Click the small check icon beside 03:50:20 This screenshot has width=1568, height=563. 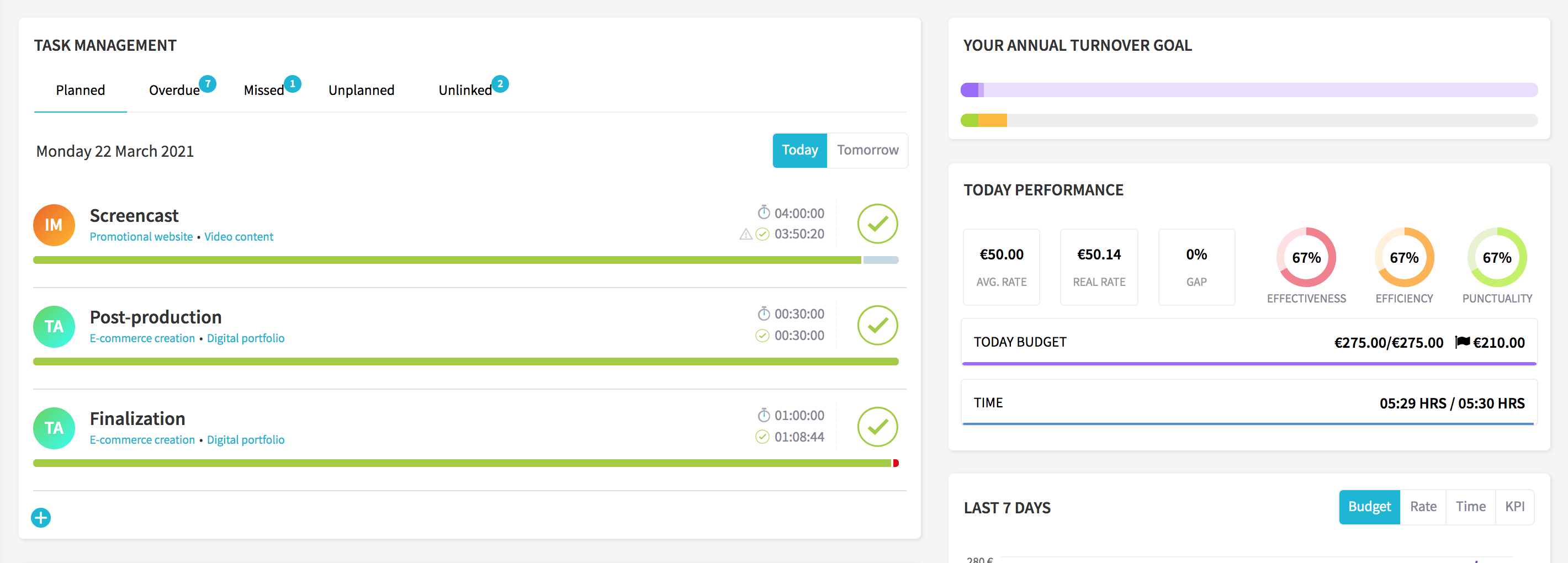pyautogui.click(x=762, y=235)
